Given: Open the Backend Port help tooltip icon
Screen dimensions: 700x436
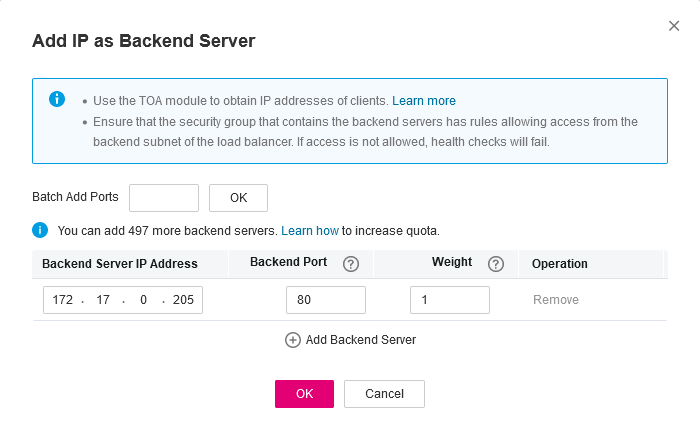Looking at the screenshot, I should pos(350,264).
